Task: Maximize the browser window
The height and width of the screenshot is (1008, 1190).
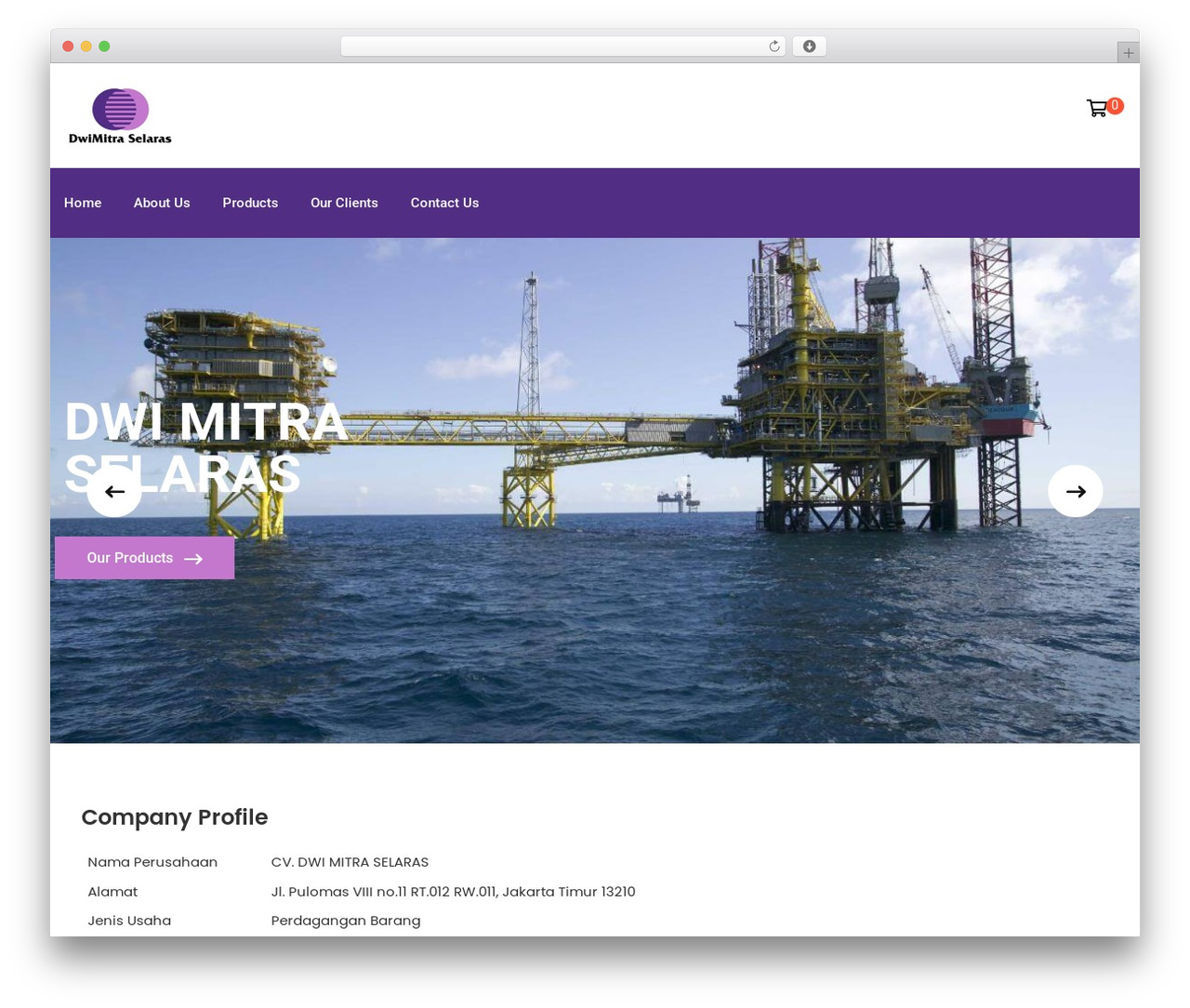Action: 104,46
